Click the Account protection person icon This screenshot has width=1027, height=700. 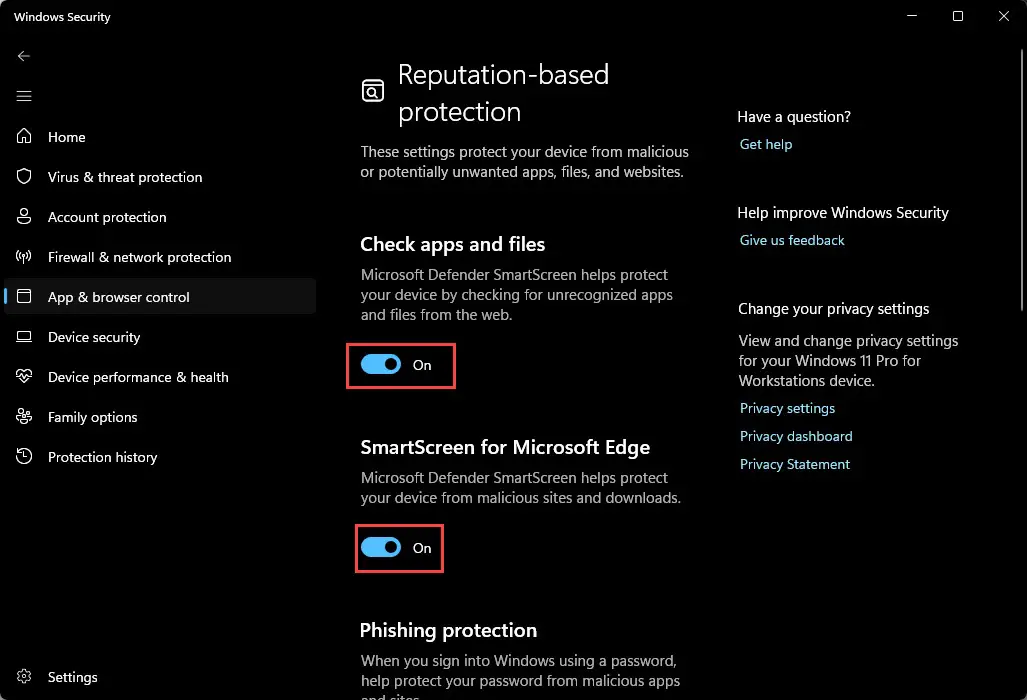[24, 216]
